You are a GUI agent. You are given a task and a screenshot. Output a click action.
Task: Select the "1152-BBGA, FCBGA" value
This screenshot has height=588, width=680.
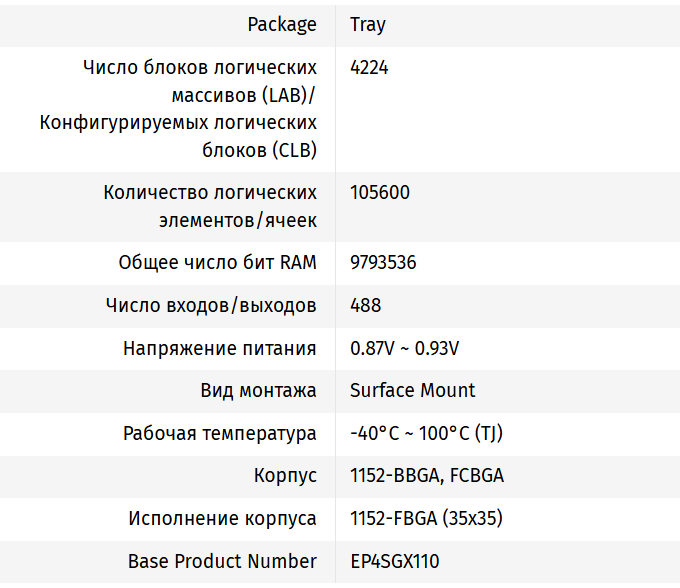(x=427, y=476)
